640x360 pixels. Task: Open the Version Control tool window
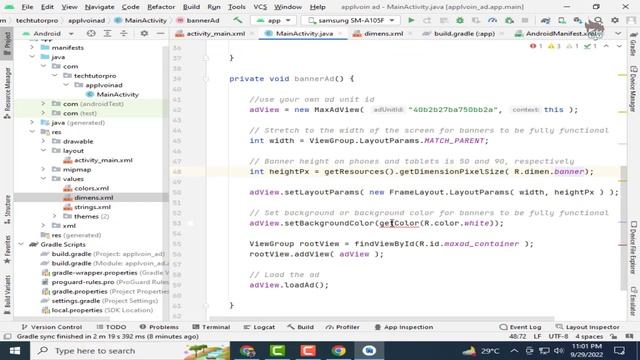pos(52,327)
